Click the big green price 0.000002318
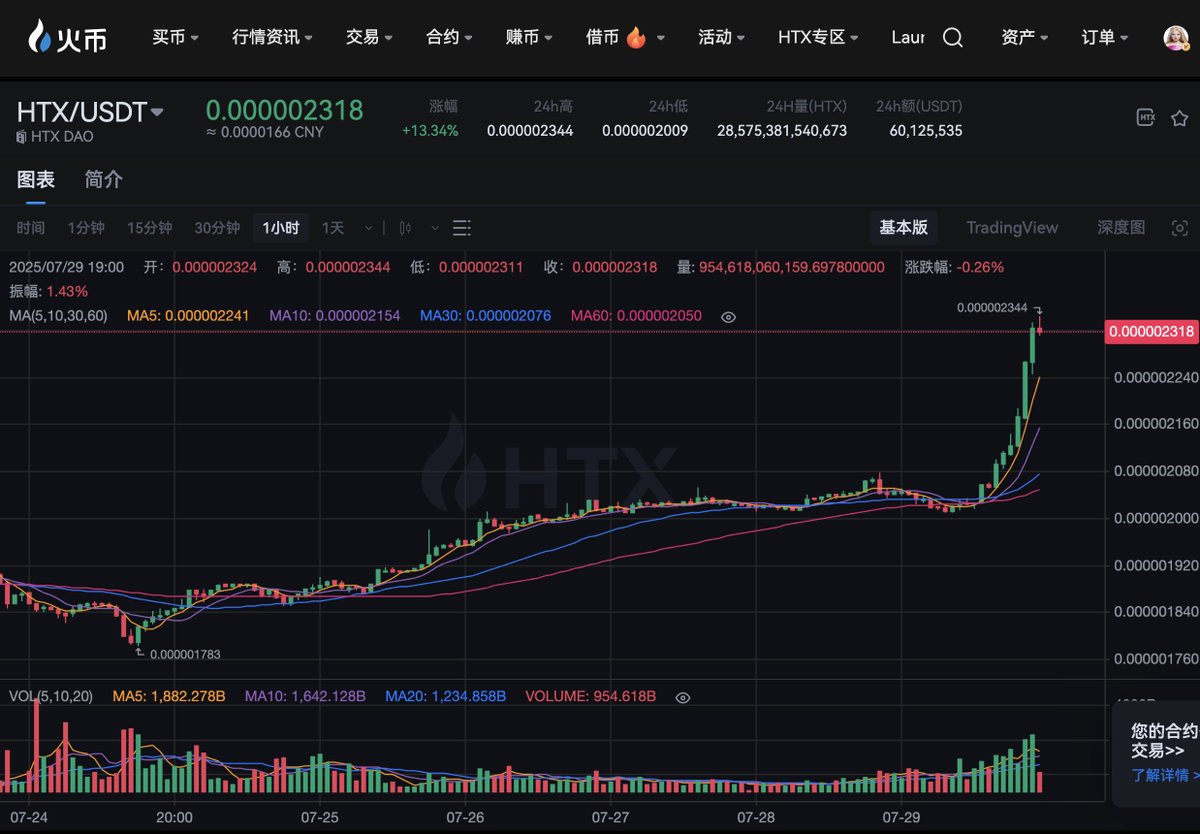 point(285,109)
